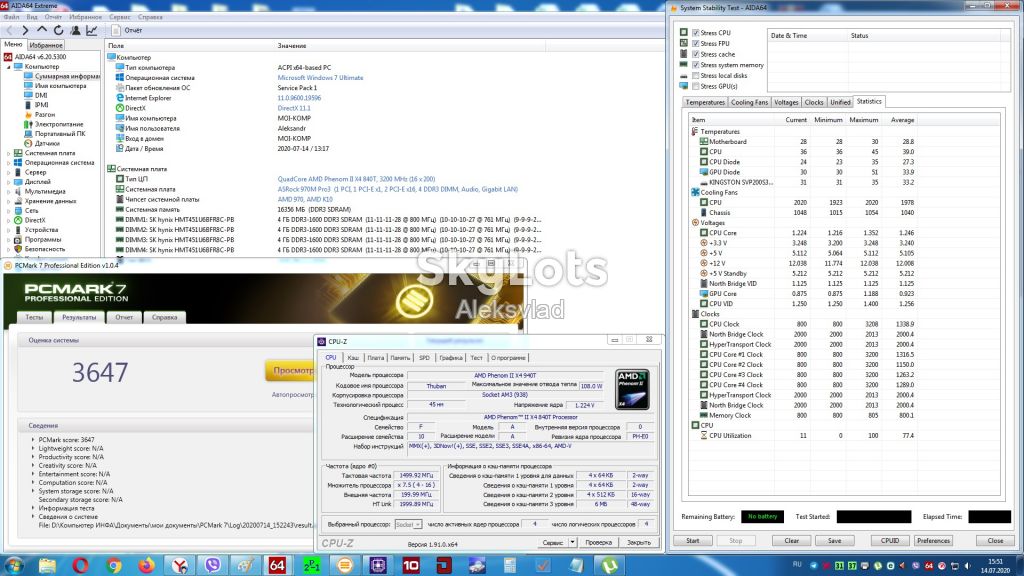Click the CPUID button
1024x576 pixels.
889,541
